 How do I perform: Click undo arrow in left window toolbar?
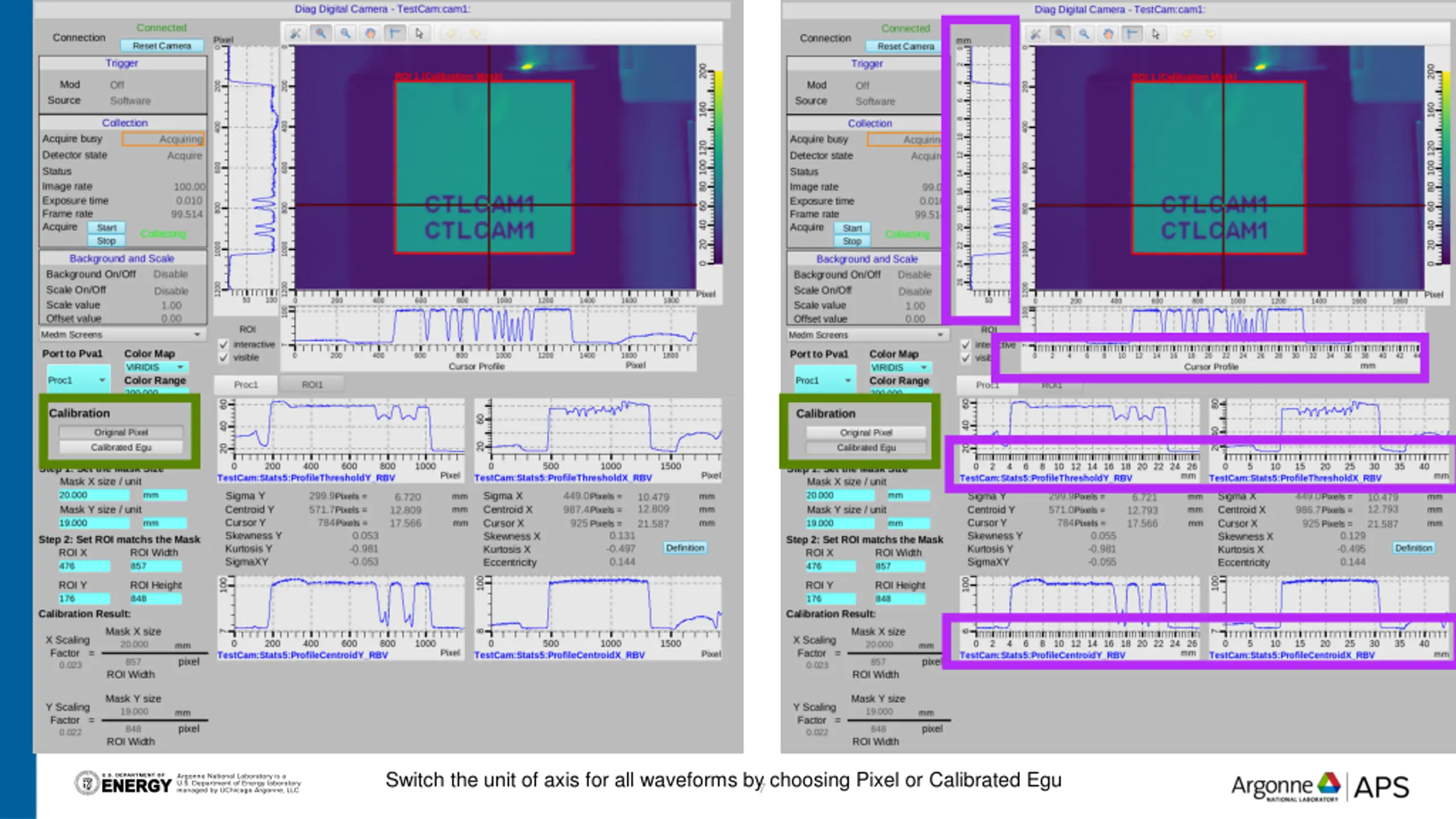[451, 34]
